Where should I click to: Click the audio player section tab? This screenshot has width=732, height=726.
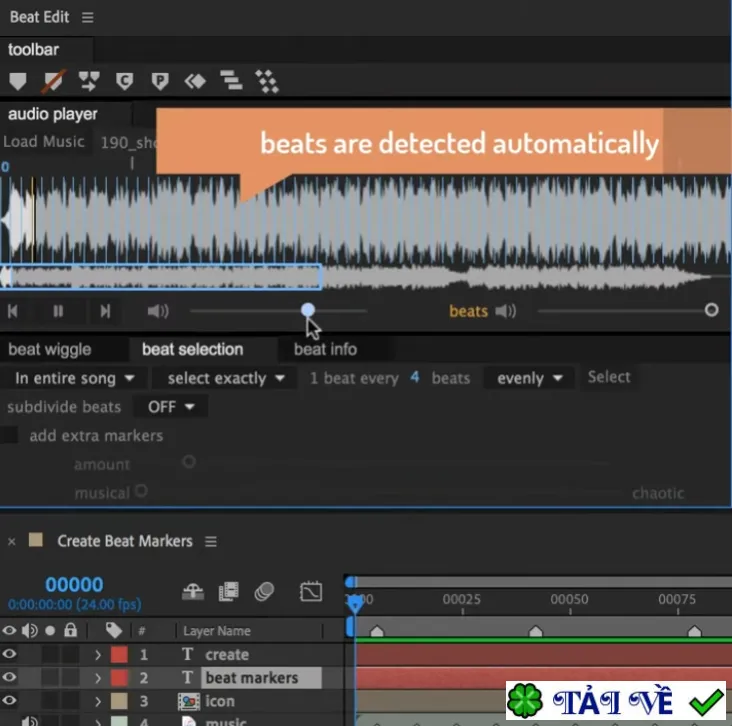pyautogui.click(x=53, y=114)
